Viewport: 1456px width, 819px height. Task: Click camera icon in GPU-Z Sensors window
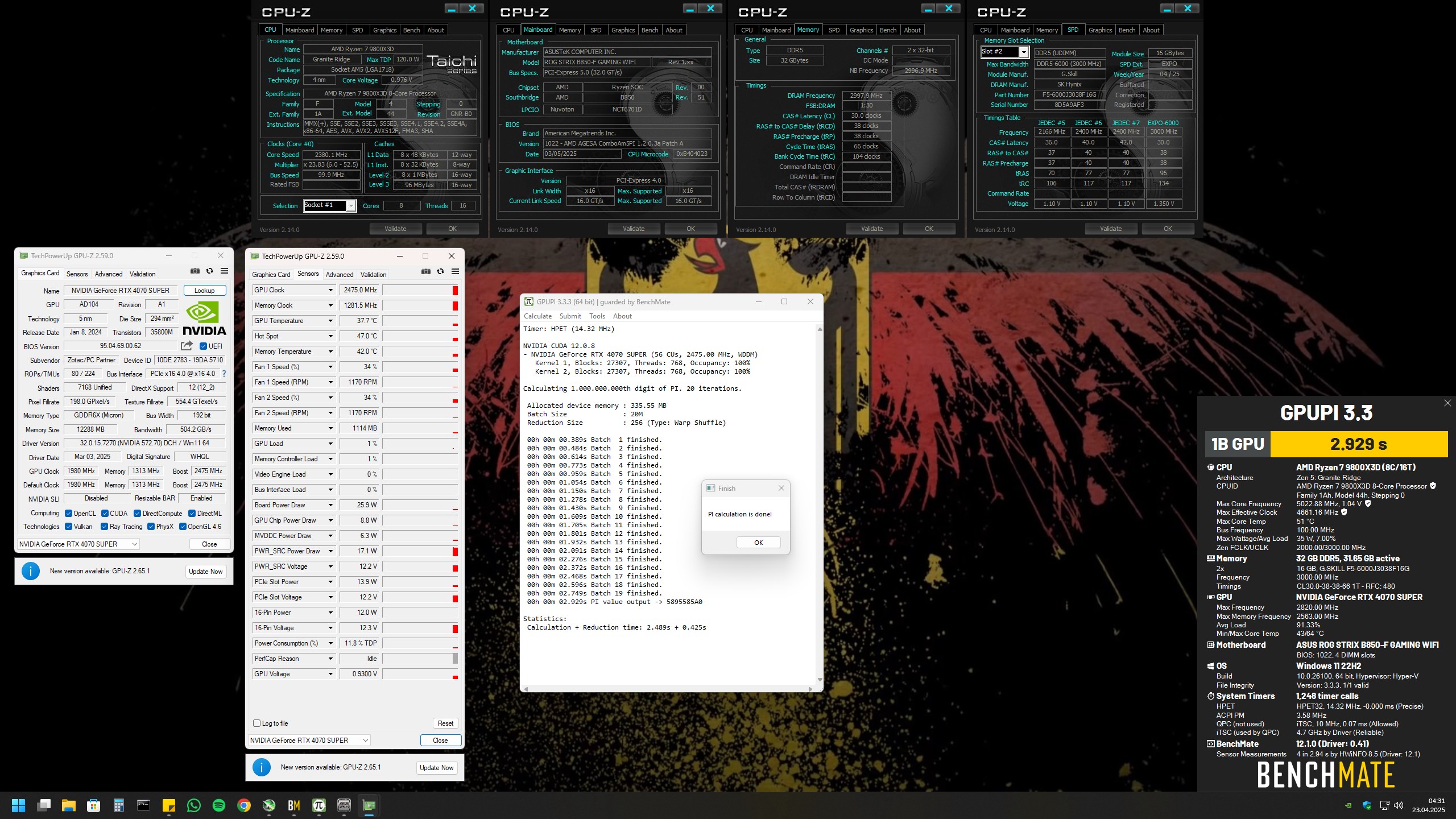[x=426, y=272]
